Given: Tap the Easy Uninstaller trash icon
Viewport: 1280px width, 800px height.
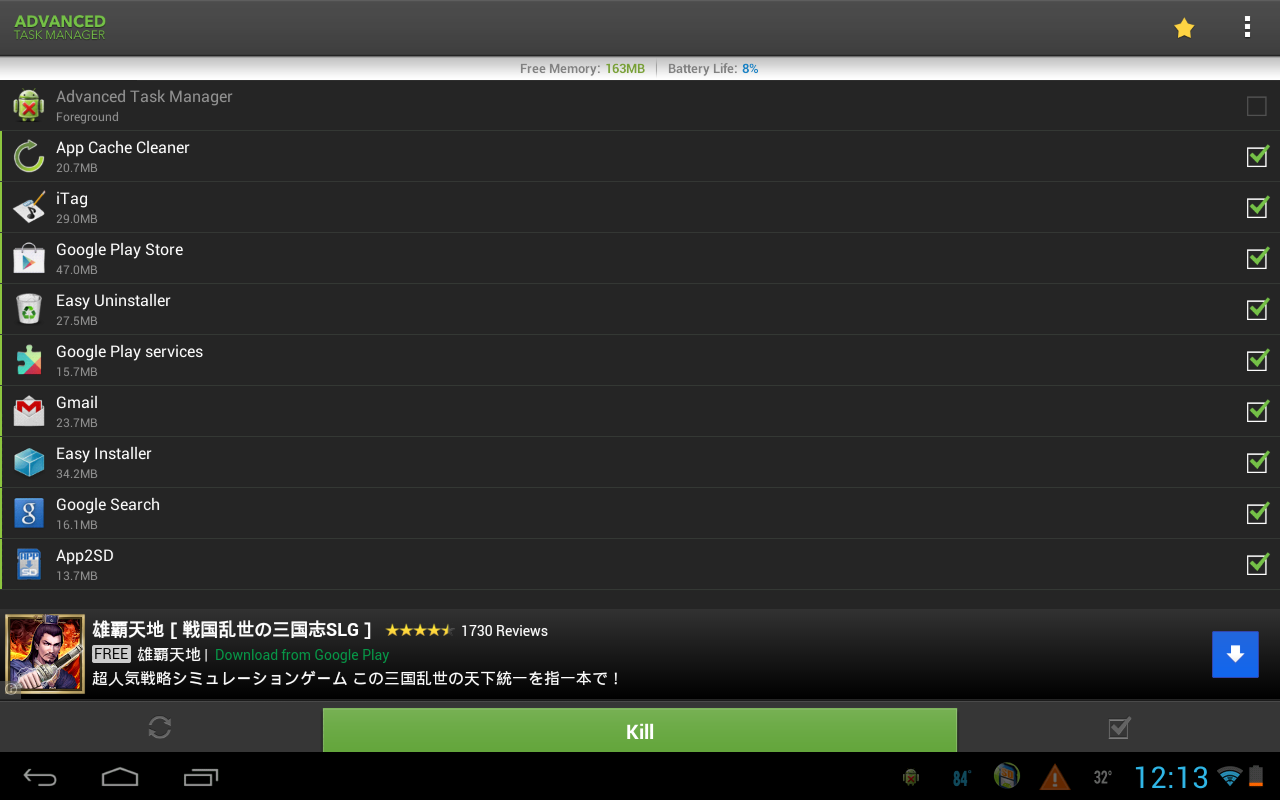Looking at the screenshot, I should click(x=29, y=309).
